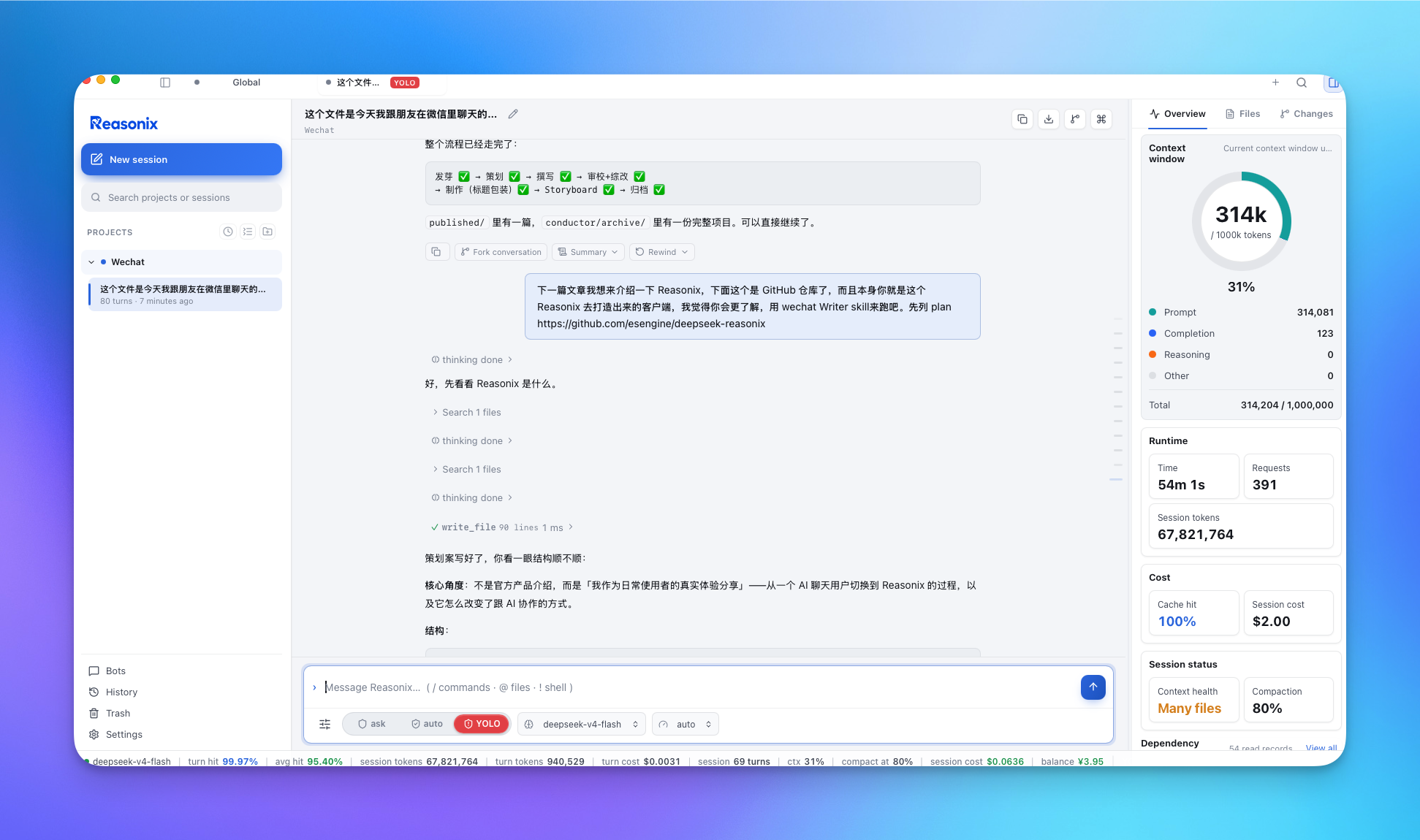
Task: Click the list view icon in Projects header
Action: pyautogui.click(x=248, y=232)
